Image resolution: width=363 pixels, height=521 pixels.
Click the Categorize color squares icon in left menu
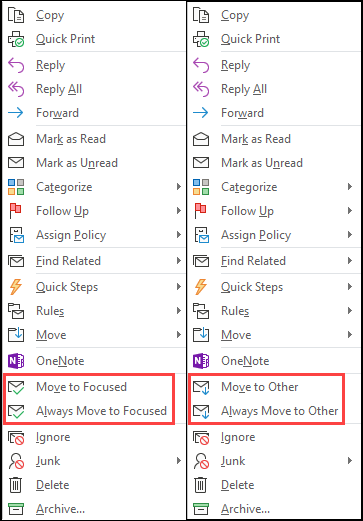16,187
